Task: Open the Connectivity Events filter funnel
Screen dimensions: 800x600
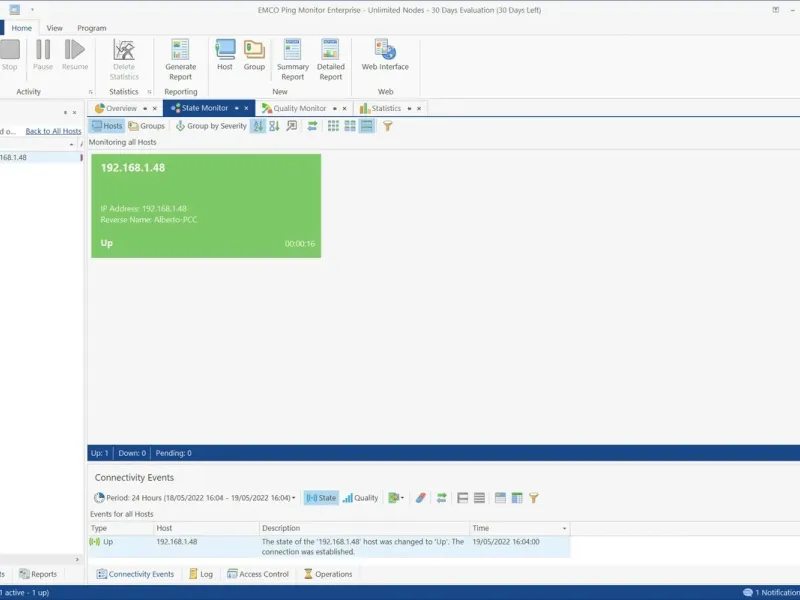Action: (534, 498)
